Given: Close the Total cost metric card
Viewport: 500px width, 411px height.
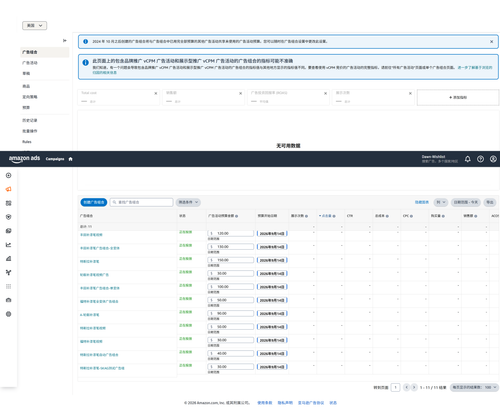Looking at the screenshot, I should [x=156, y=93].
